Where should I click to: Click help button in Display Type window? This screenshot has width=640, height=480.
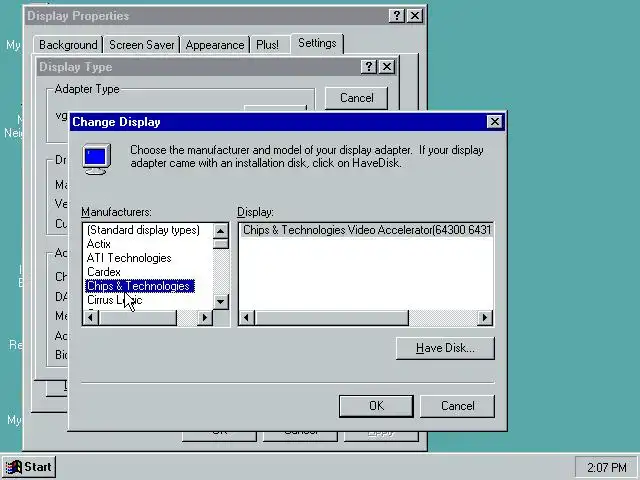tap(369, 67)
